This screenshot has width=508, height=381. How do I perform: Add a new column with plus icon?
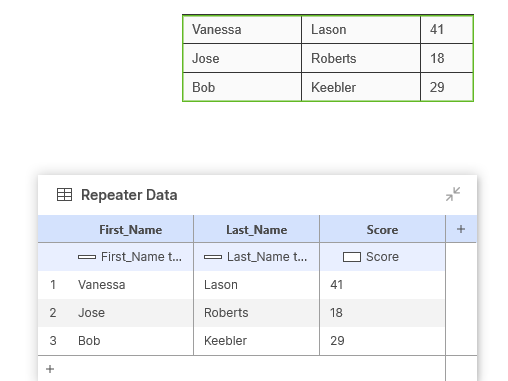point(461,229)
